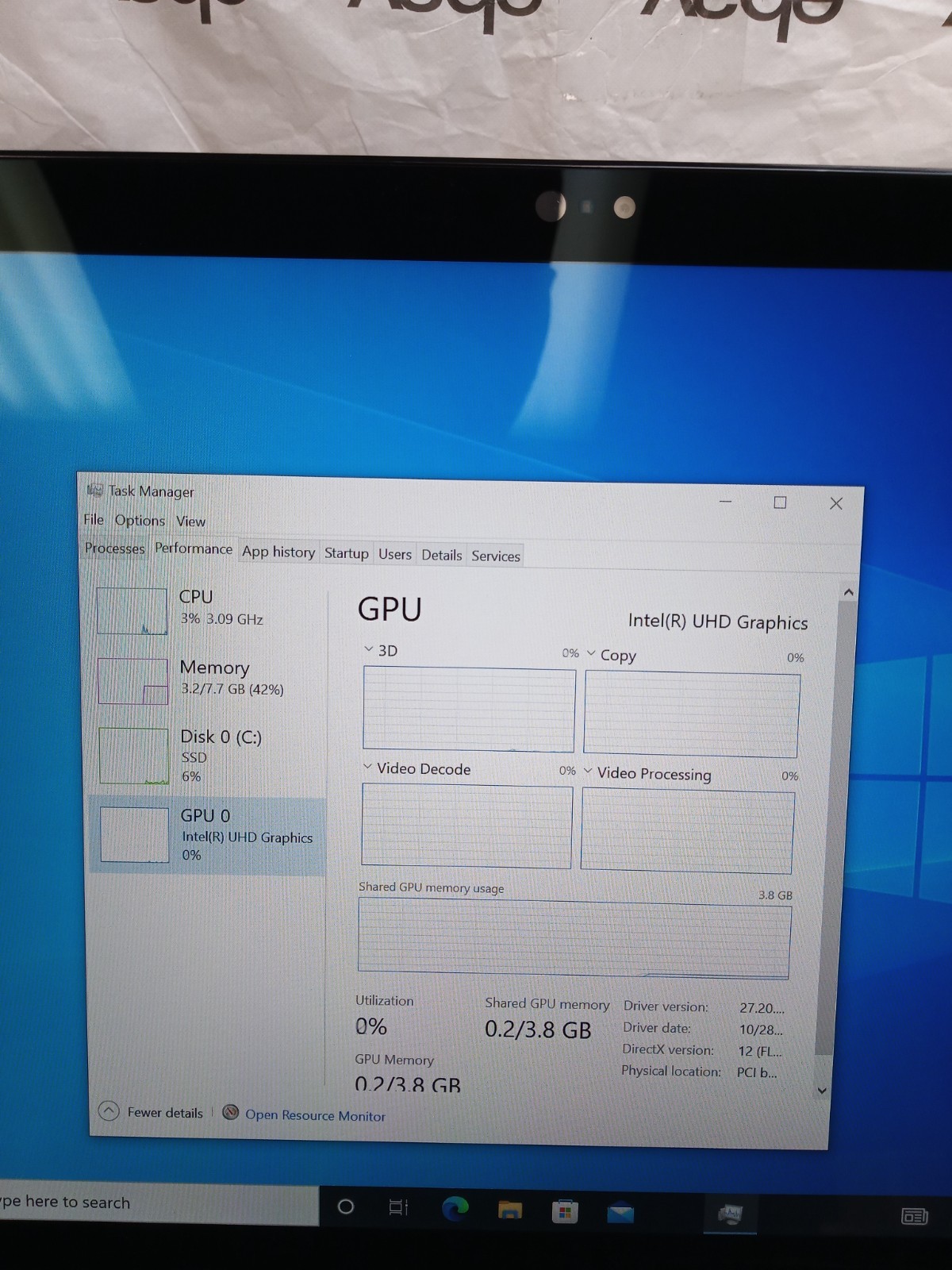Image resolution: width=952 pixels, height=1270 pixels.
Task: Open File Explorer from the taskbar
Action: [x=510, y=1210]
